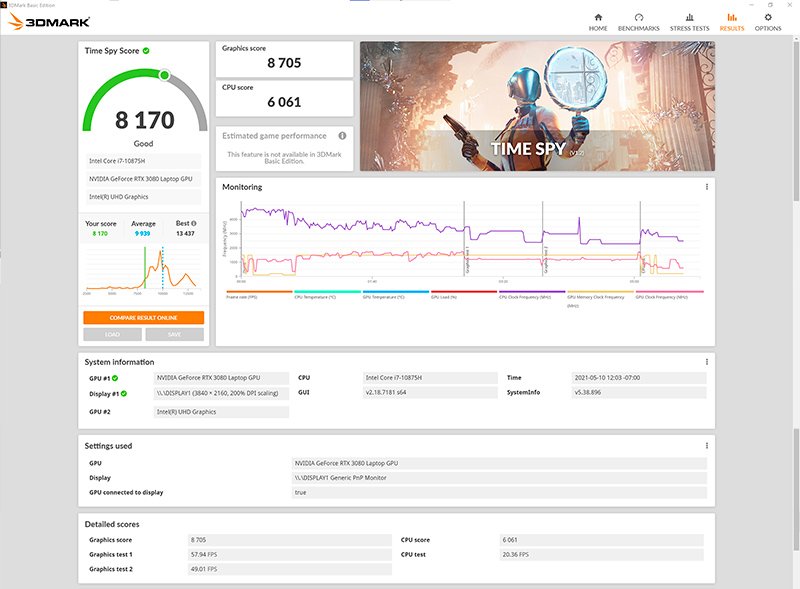800x589 pixels.
Task: Click the SystemInfo version v5.38.896
Action: click(x=639, y=392)
